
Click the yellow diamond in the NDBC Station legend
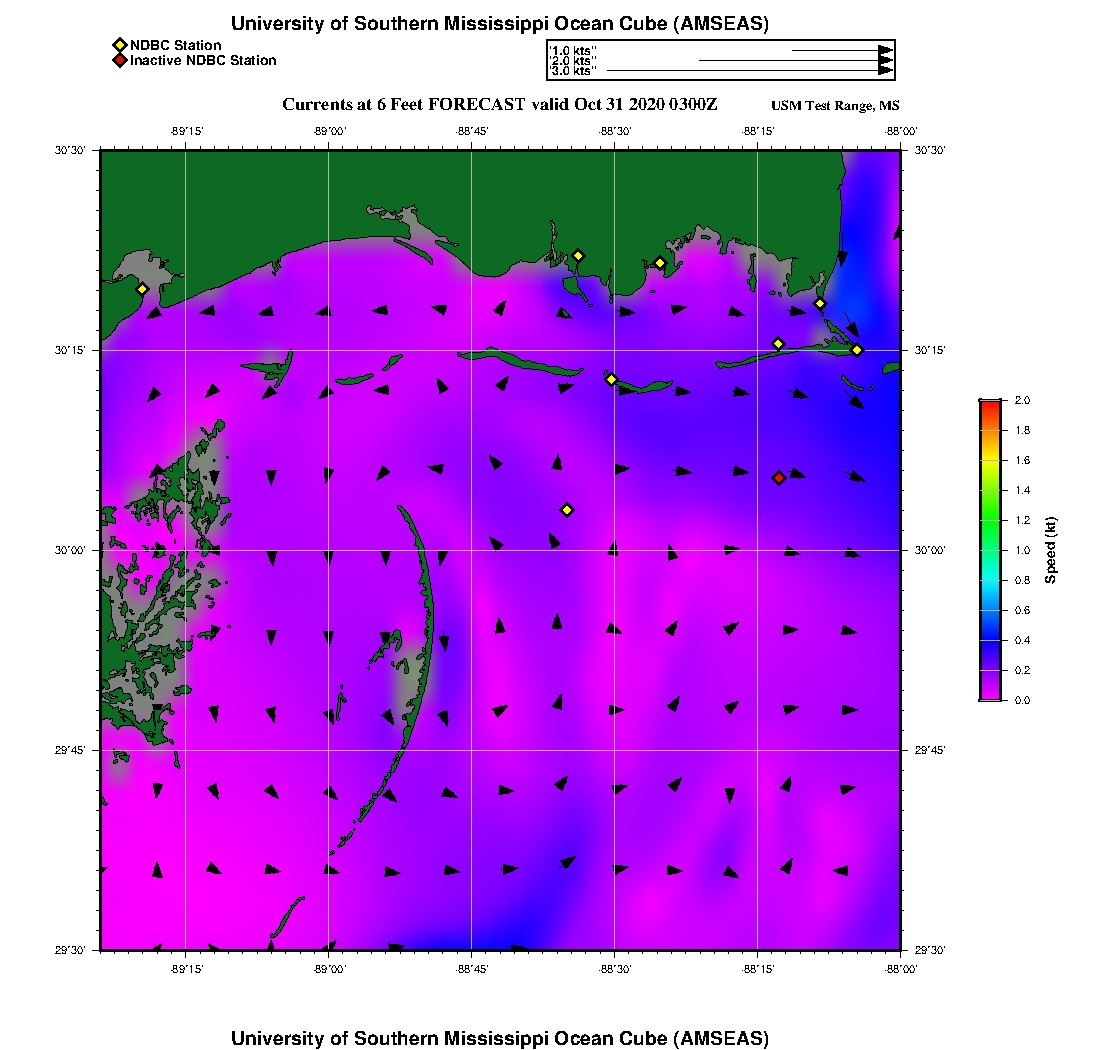point(119,45)
